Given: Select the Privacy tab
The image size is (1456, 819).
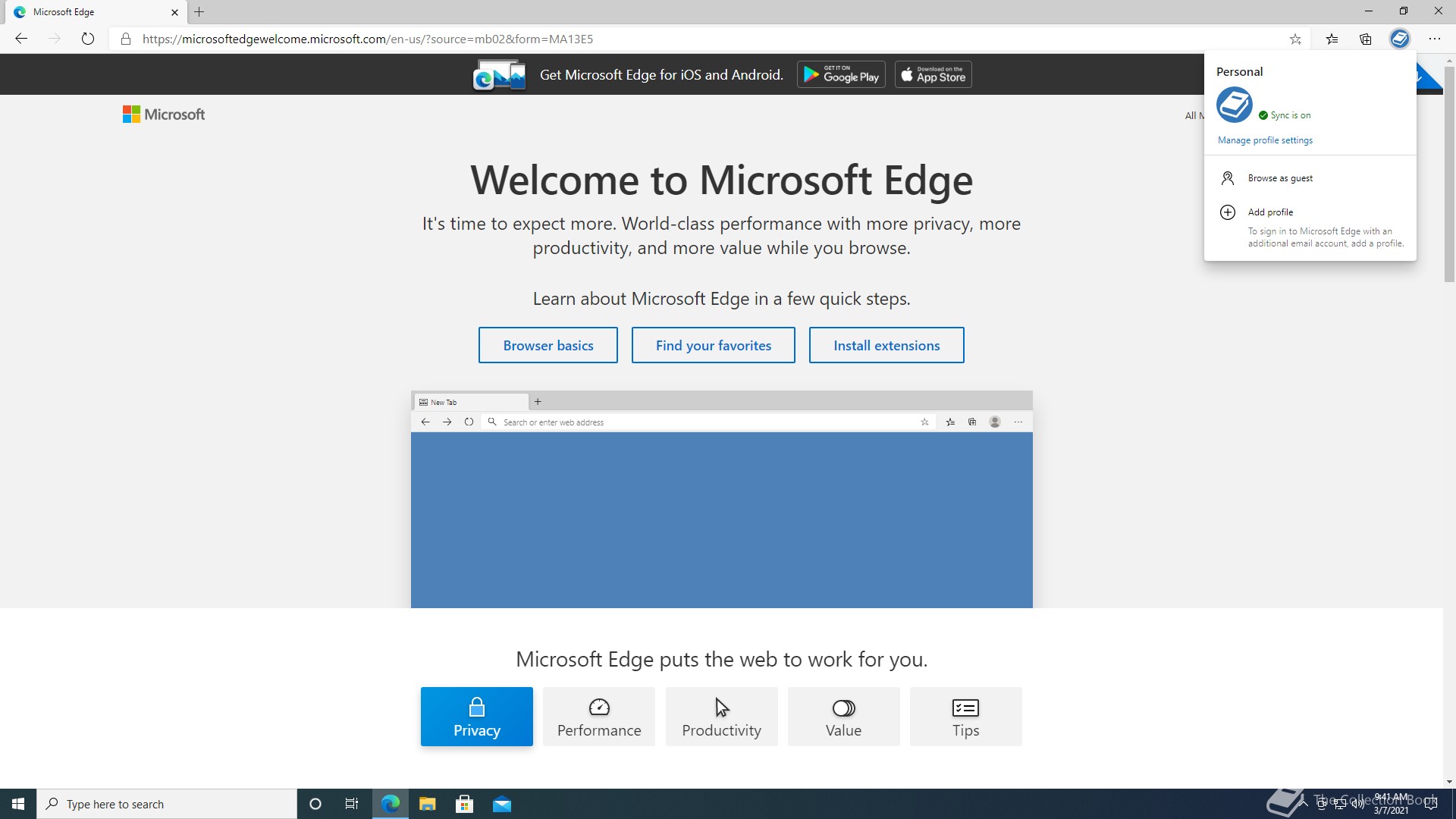Looking at the screenshot, I should (477, 717).
